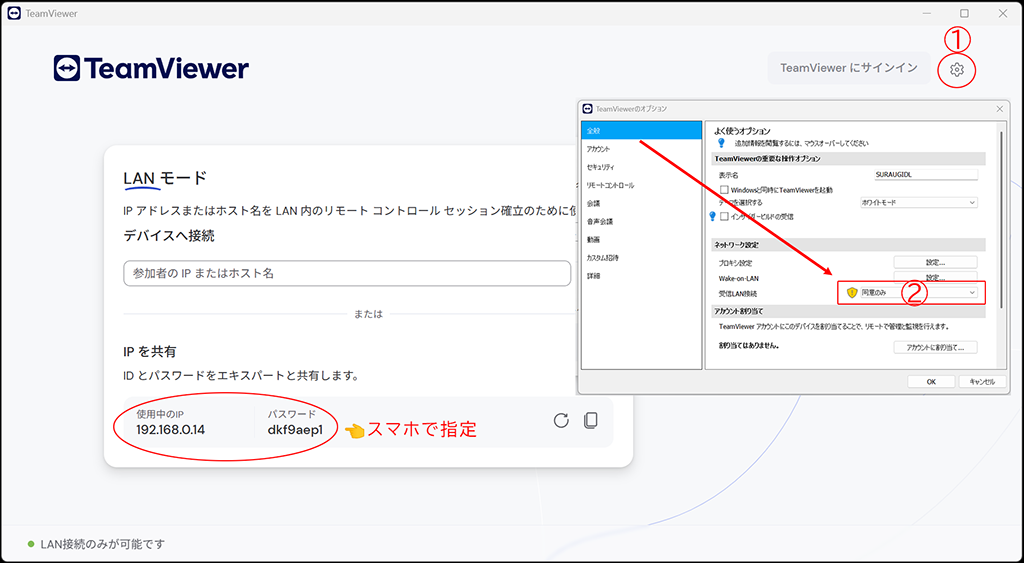
Task: Open 動画 options category
Action: tap(641, 240)
